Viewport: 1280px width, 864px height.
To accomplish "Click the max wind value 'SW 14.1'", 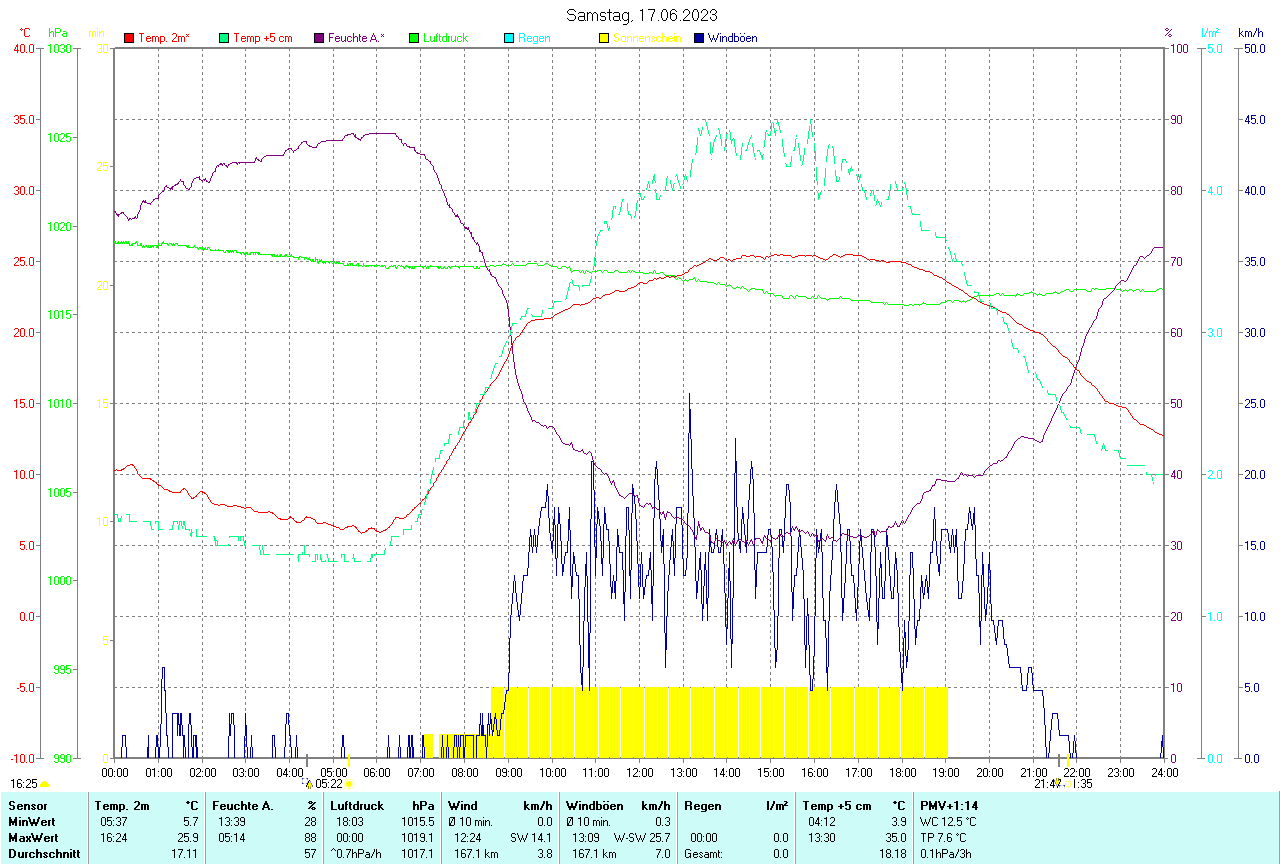I will [x=531, y=838].
